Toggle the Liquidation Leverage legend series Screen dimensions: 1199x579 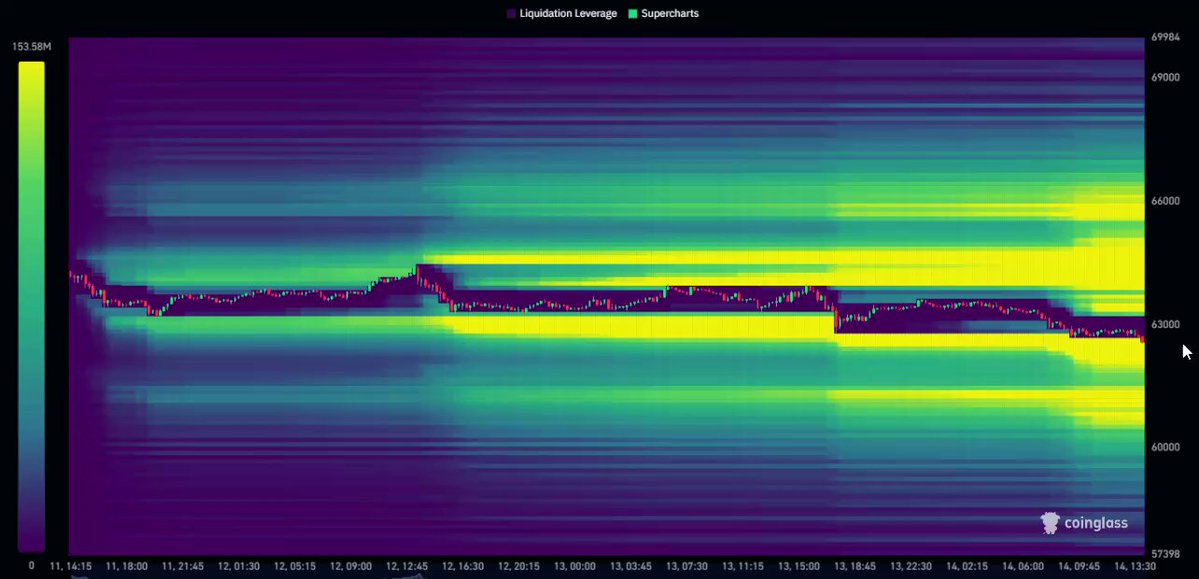click(561, 14)
